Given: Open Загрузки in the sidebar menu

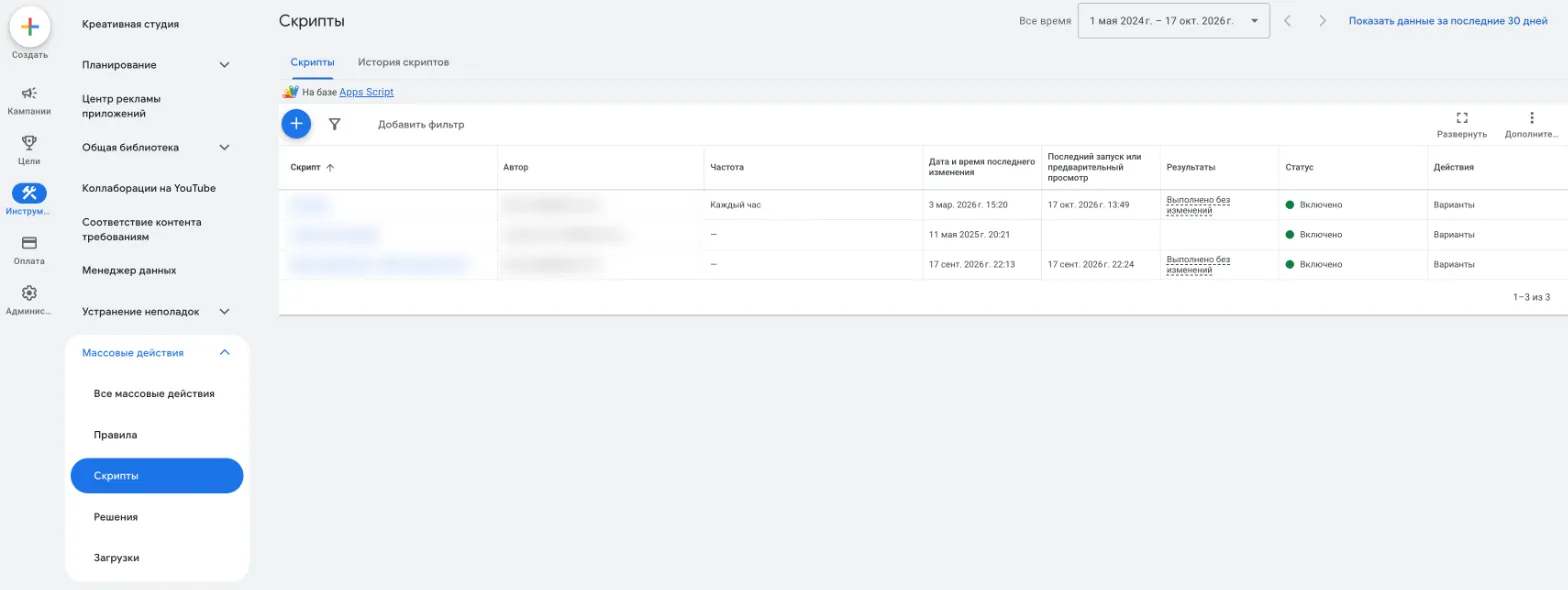Looking at the screenshot, I should (x=116, y=558).
